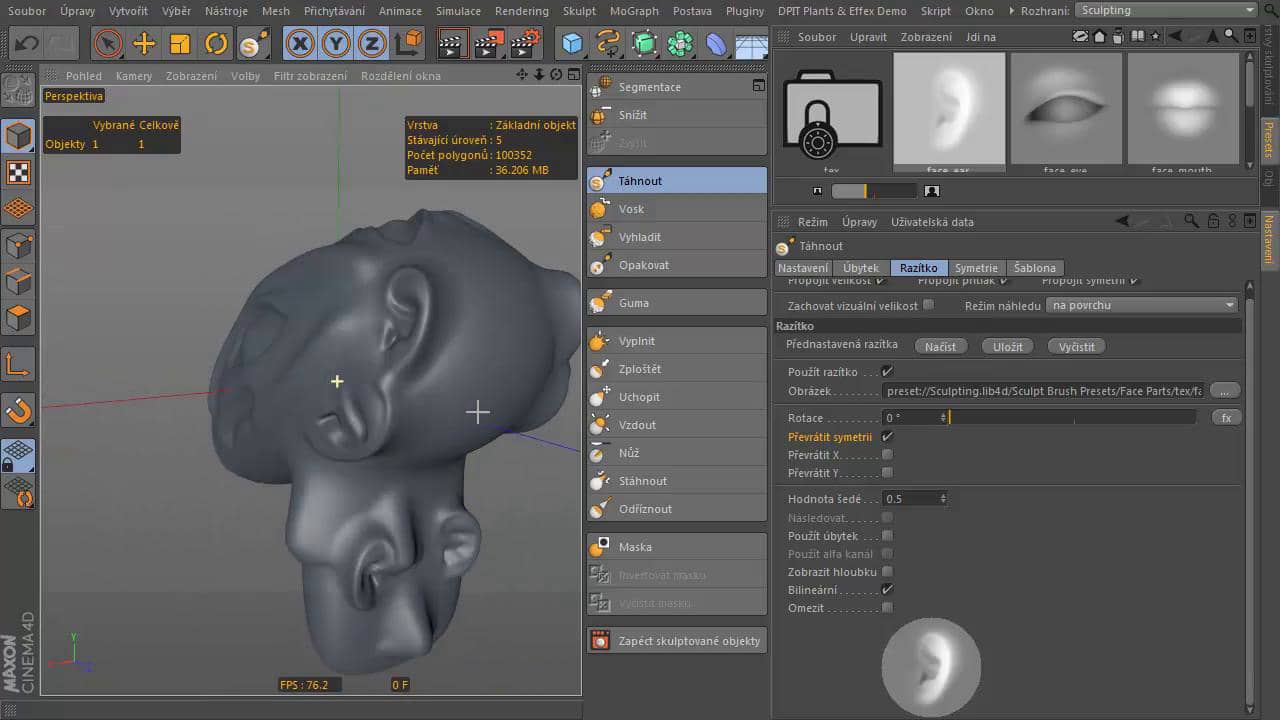The width and height of the screenshot is (1280, 720).
Task: Open viewport Zobrazení menu
Action: (191, 76)
